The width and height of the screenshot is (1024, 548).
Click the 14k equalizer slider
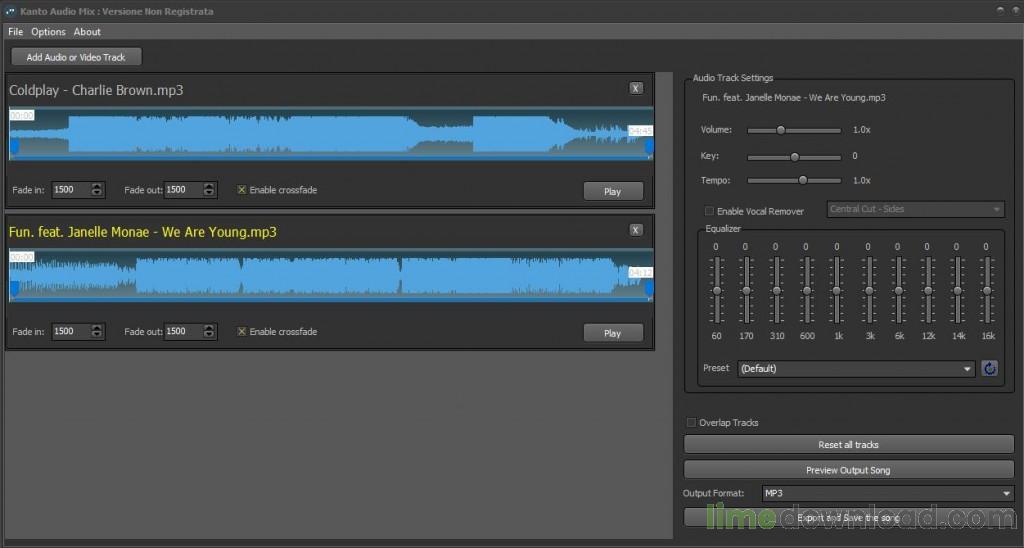tap(957, 290)
